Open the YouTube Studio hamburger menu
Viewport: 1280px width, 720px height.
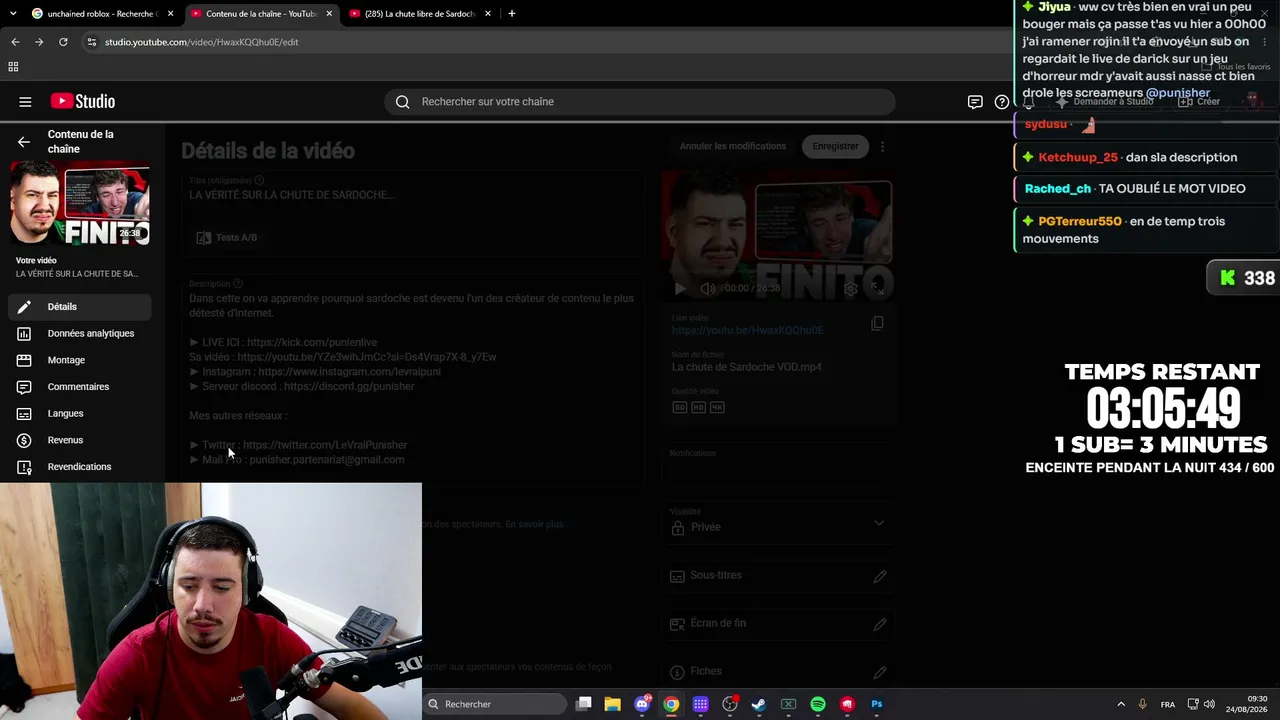[25, 101]
